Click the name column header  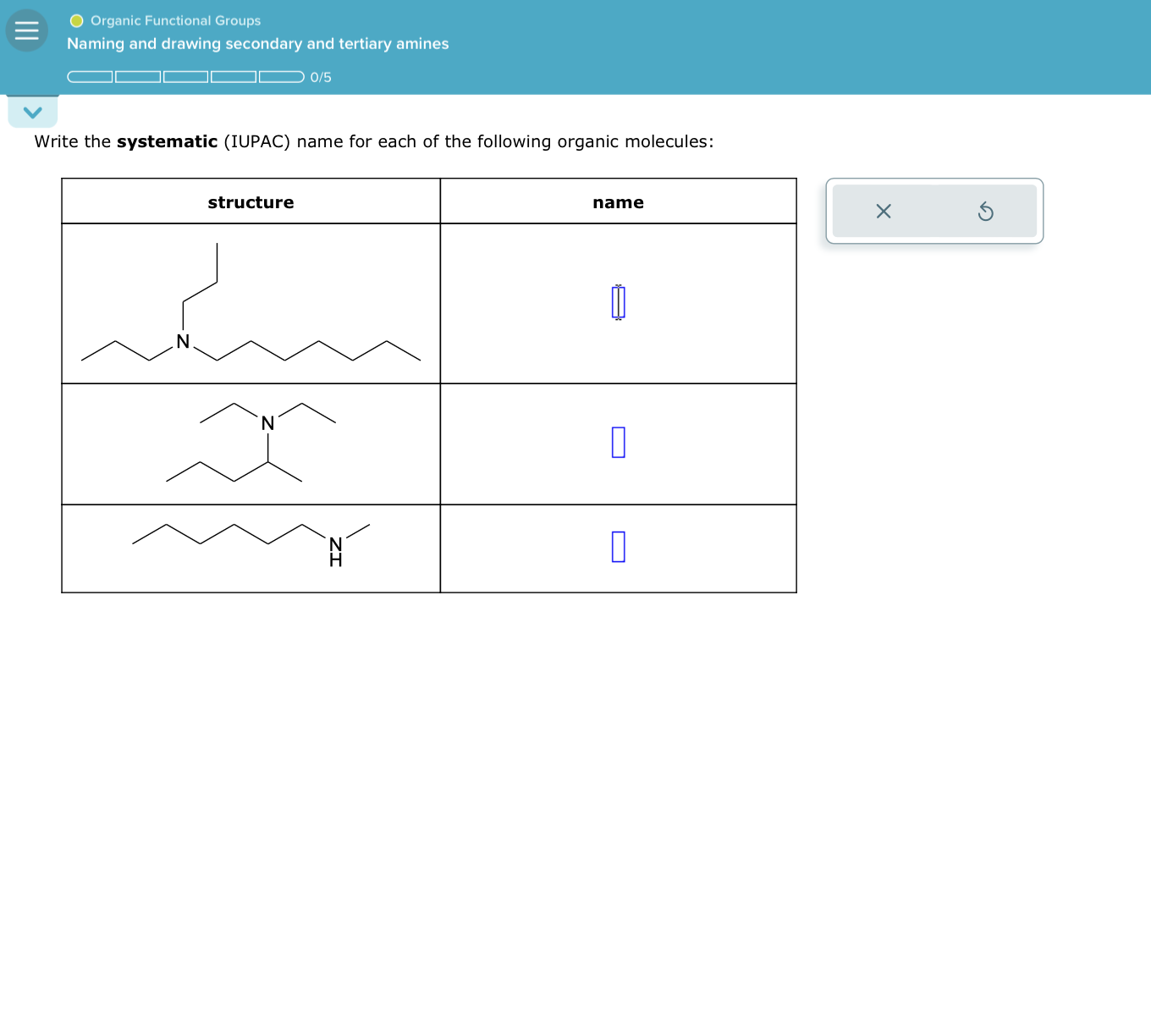pos(618,202)
